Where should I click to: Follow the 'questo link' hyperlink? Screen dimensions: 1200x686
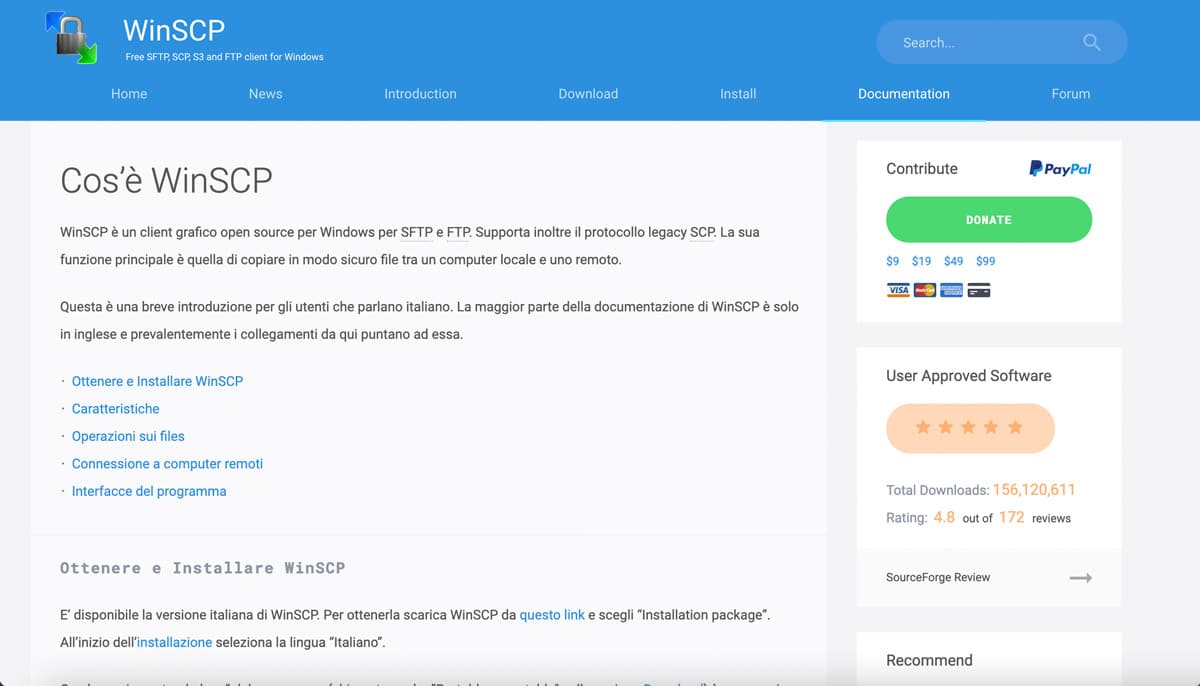tap(552, 615)
